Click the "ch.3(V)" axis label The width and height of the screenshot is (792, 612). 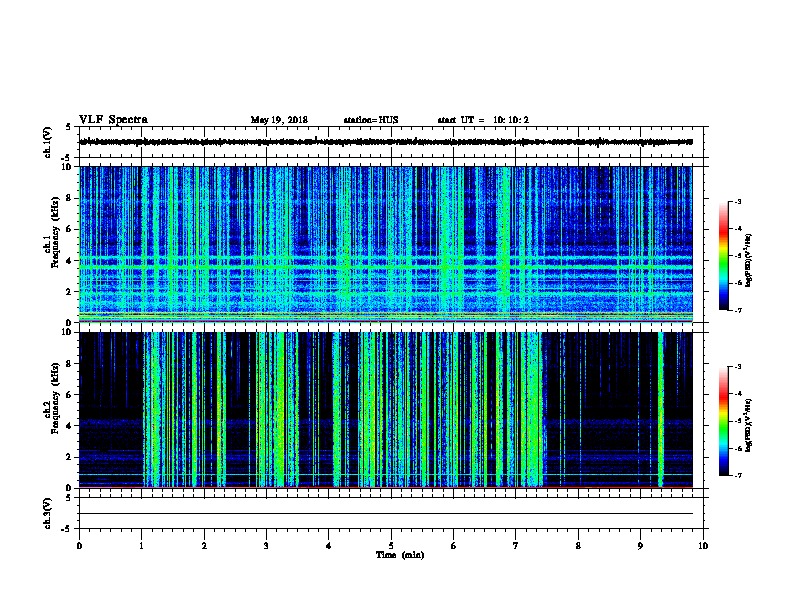(48, 513)
